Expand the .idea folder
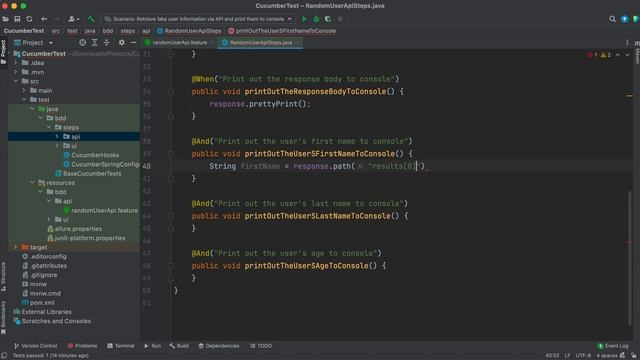The height and width of the screenshot is (360, 640). pyautogui.click(x=16, y=63)
